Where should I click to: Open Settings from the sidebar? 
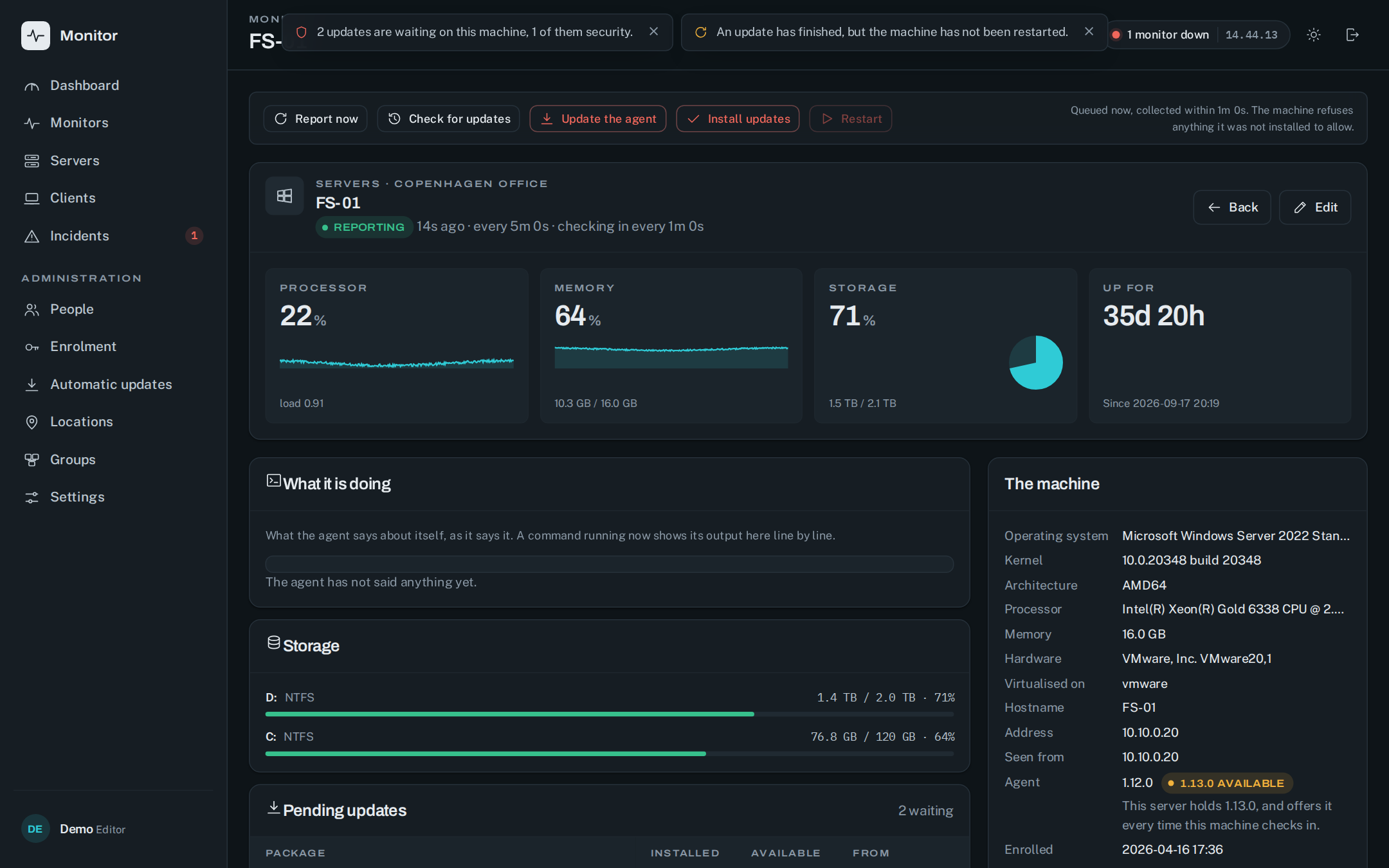pyautogui.click(x=113, y=497)
